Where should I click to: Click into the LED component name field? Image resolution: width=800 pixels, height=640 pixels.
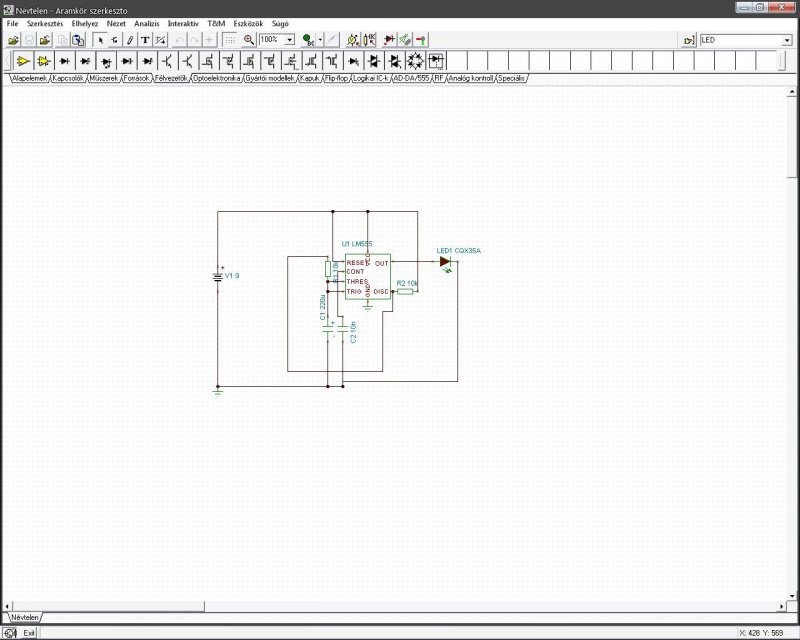click(x=741, y=40)
